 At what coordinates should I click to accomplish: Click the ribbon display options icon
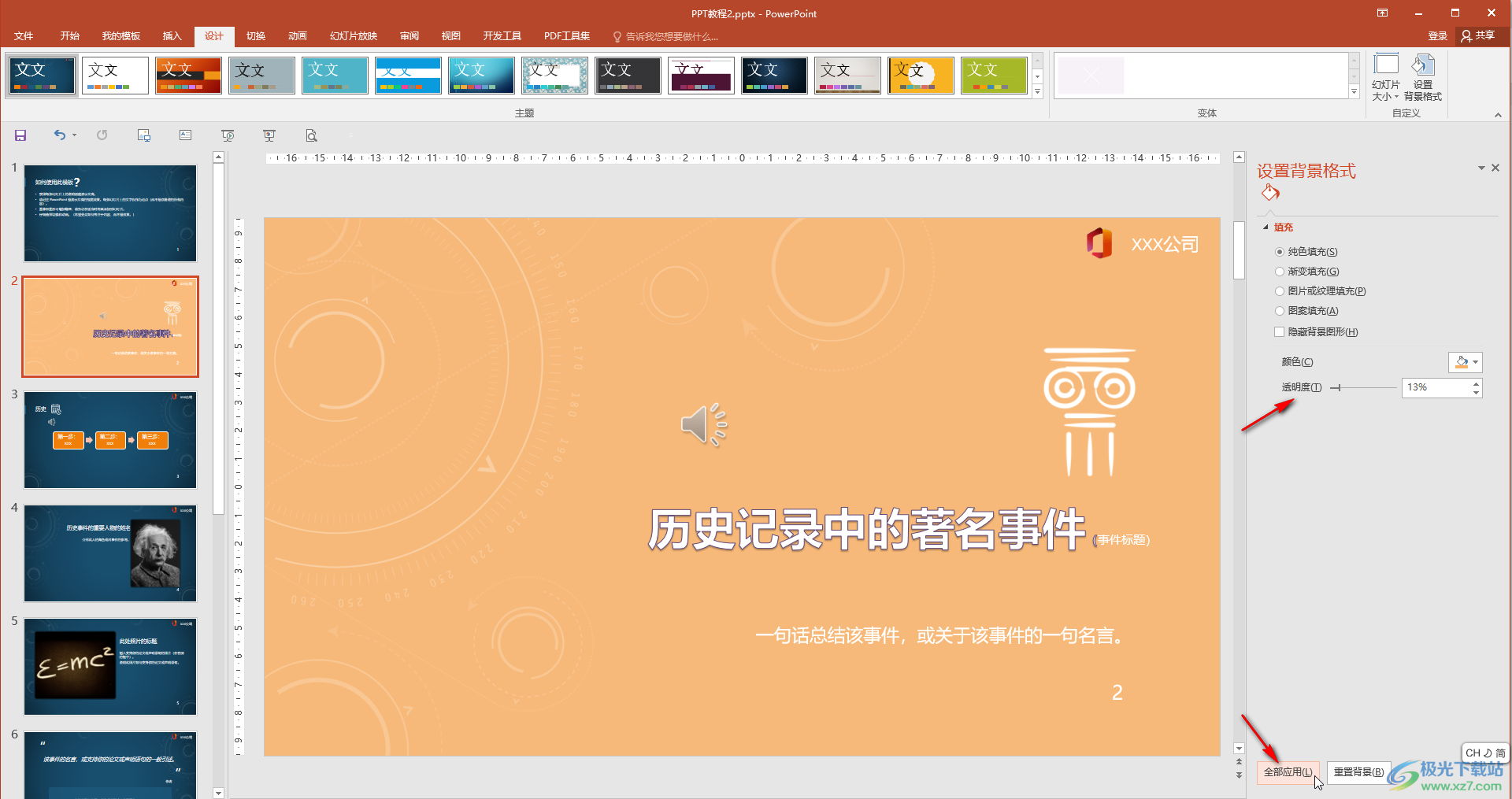(1382, 13)
